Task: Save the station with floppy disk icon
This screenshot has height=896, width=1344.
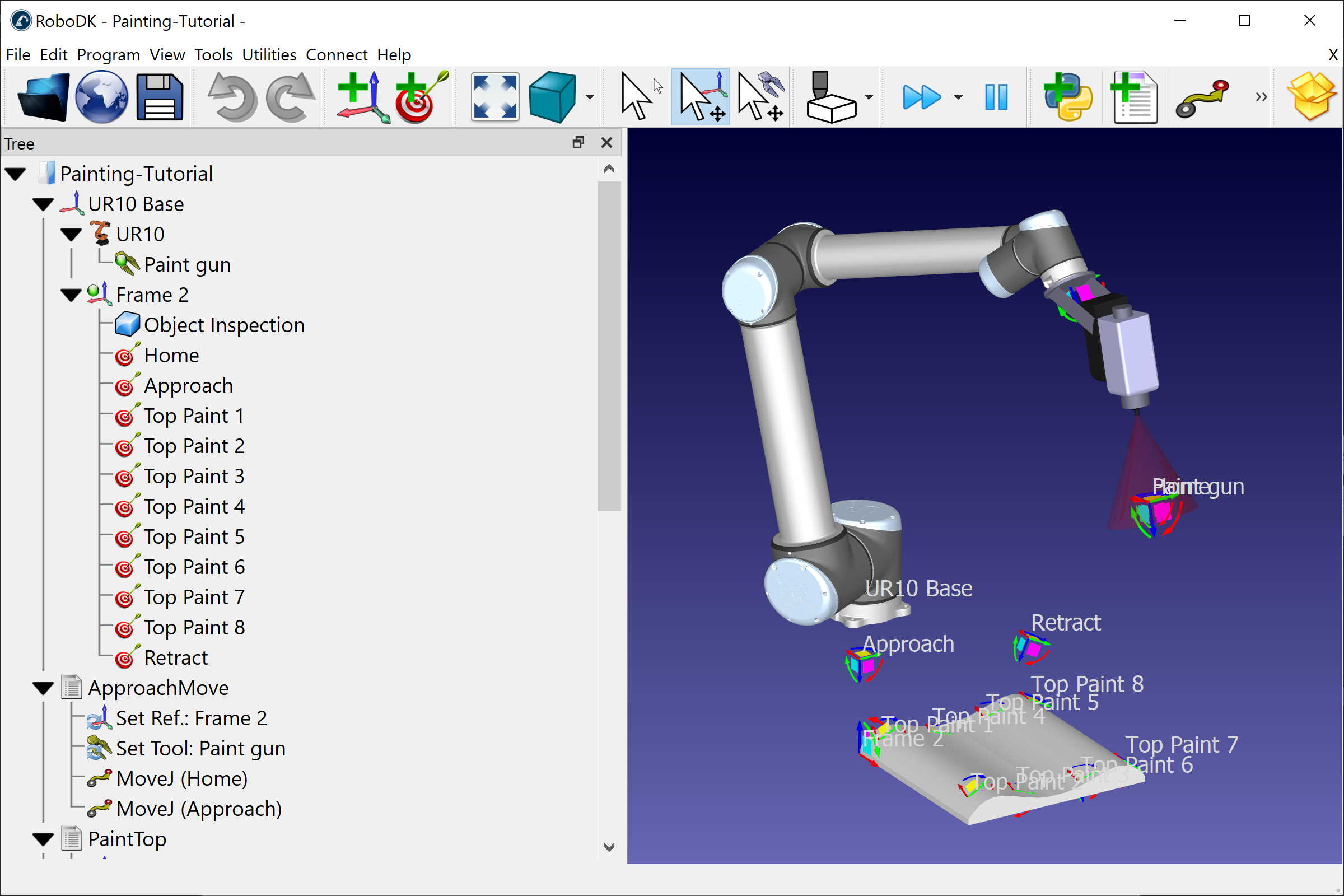Action: [x=160, y=96]
